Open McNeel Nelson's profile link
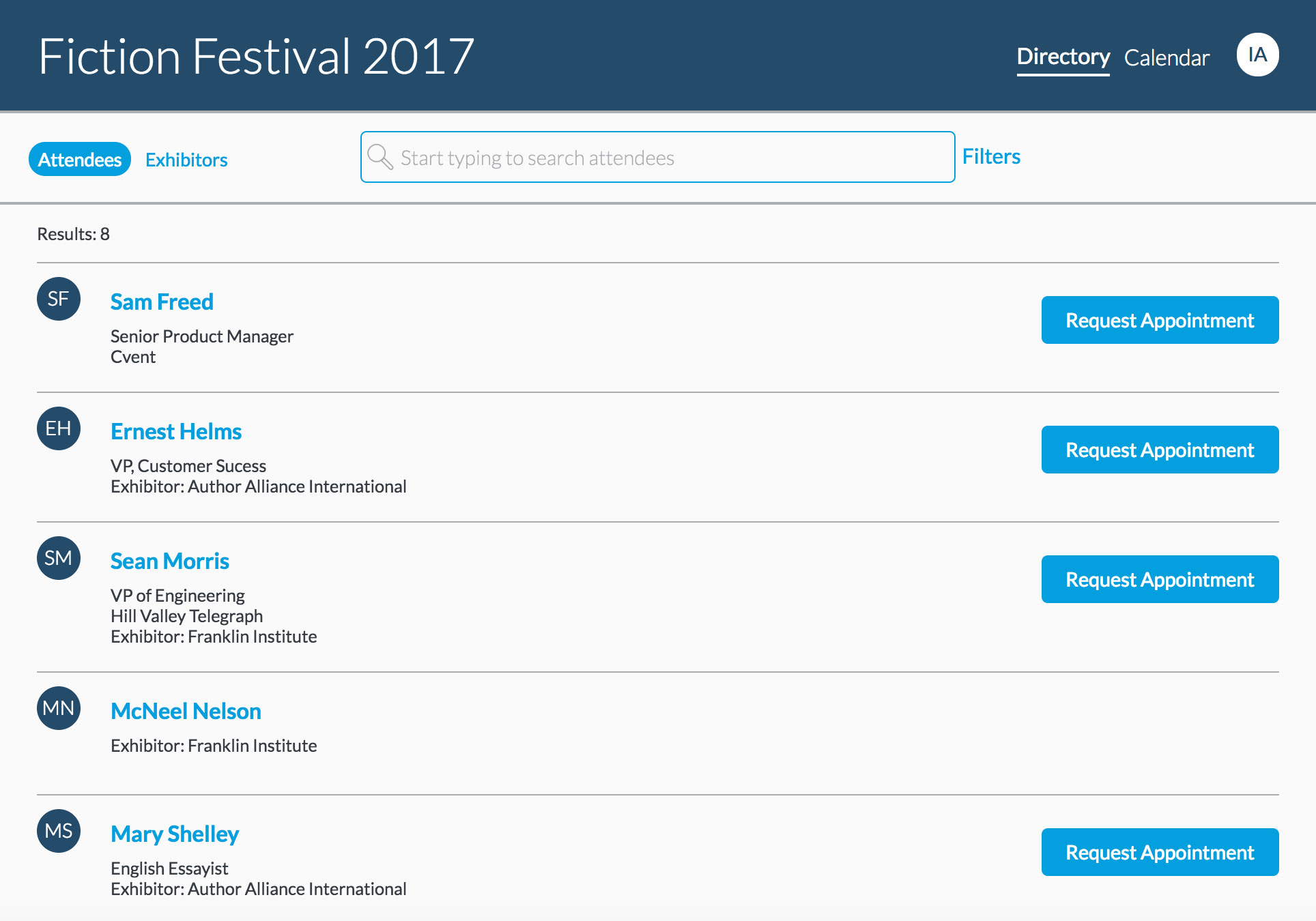1316x921 pixels. (186, 711)
